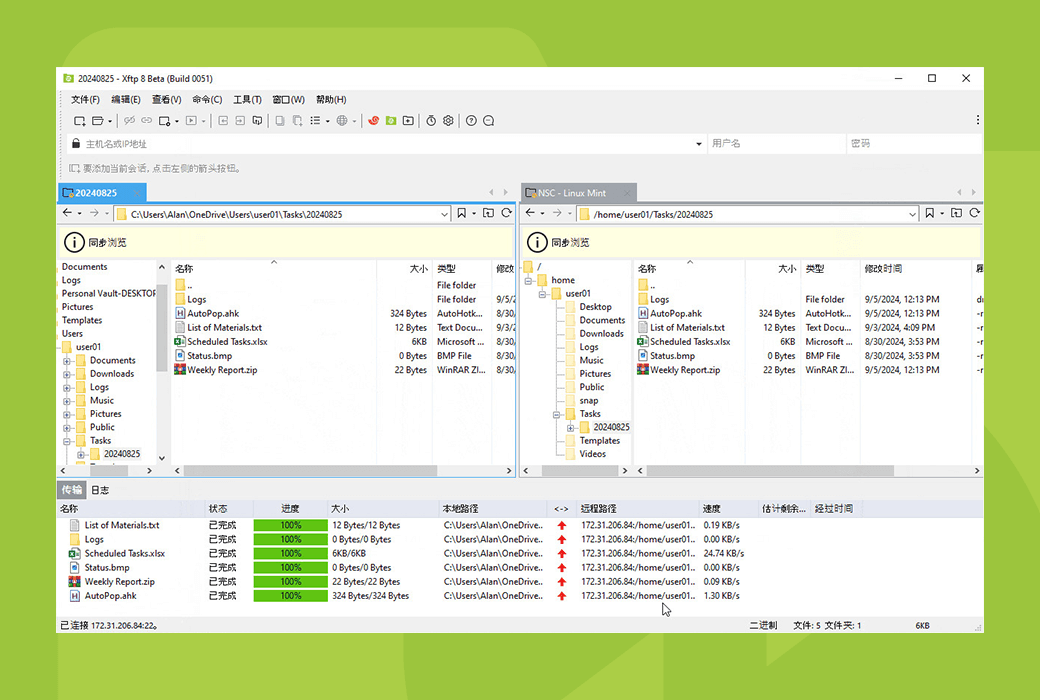Click the 100% progress bar for AutoPop.ahk transfer
The height and width of the screenshot is (700, 1040).
pos(291,596)
